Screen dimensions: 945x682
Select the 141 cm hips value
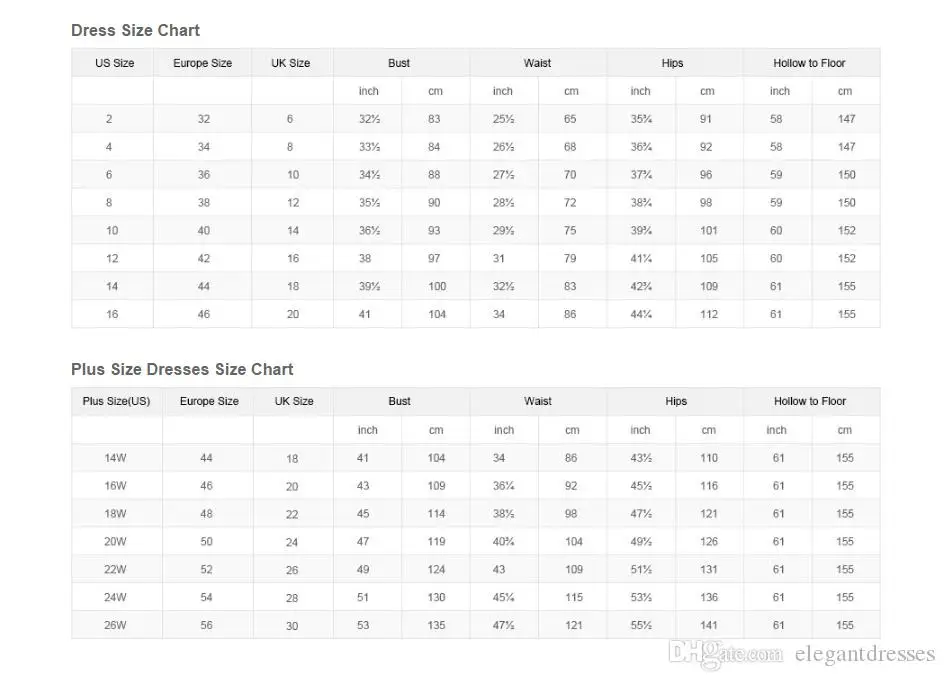[x=709, y=625]
